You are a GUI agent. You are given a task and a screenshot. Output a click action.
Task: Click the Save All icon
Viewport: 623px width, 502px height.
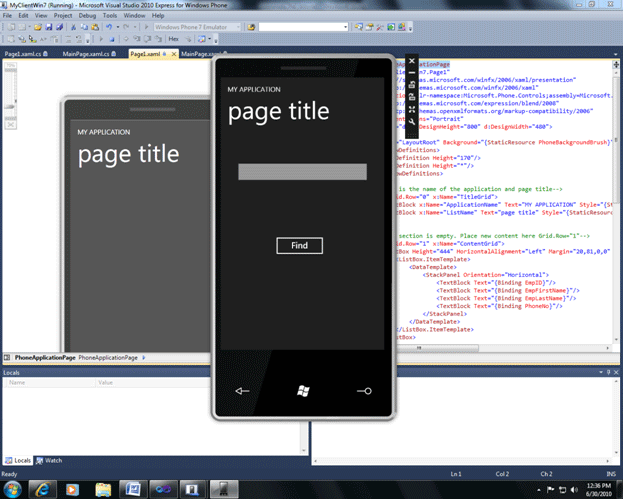pyautogui.click(x=59, y=27)
